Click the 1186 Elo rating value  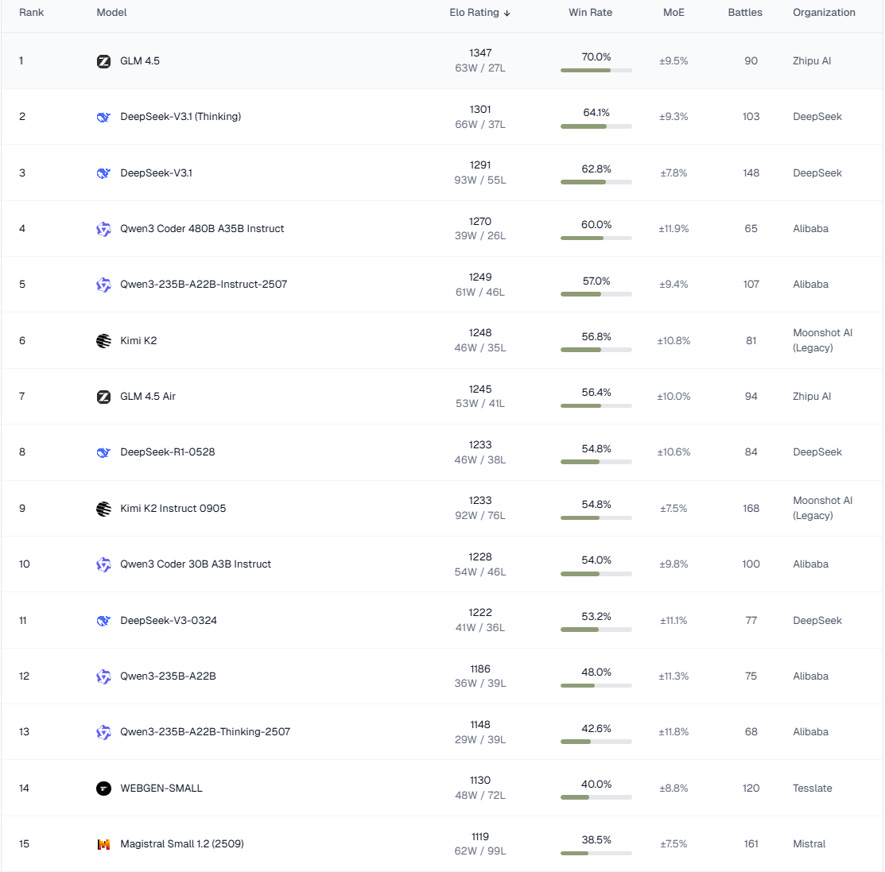coord(480,669)
